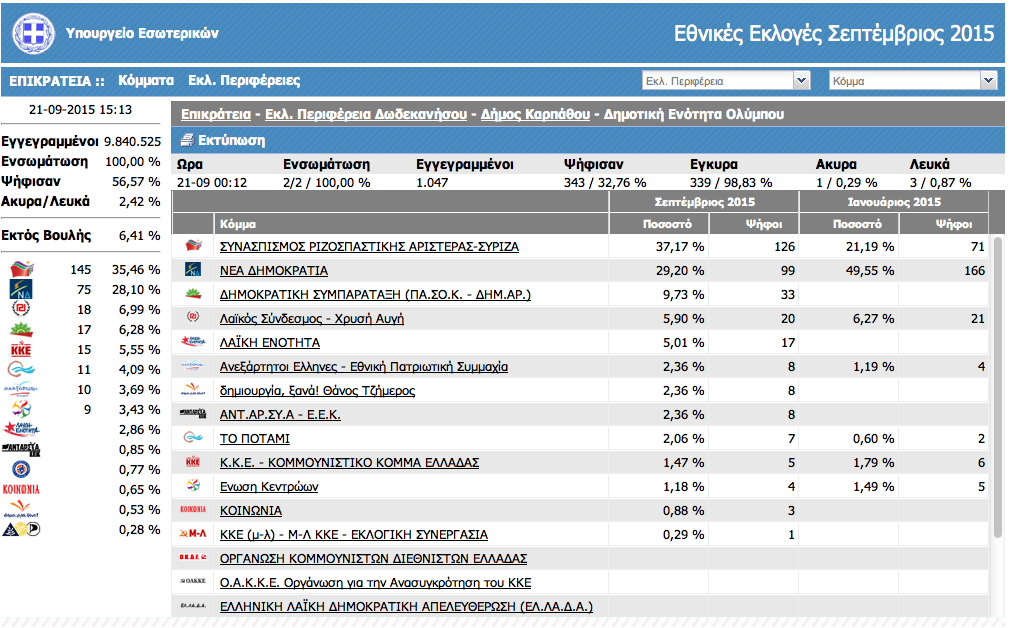Open the Κόμμα dropdown selector
Image resolution: width=1012 pixels, height=628 pixels.
click(x=913, y=81)
